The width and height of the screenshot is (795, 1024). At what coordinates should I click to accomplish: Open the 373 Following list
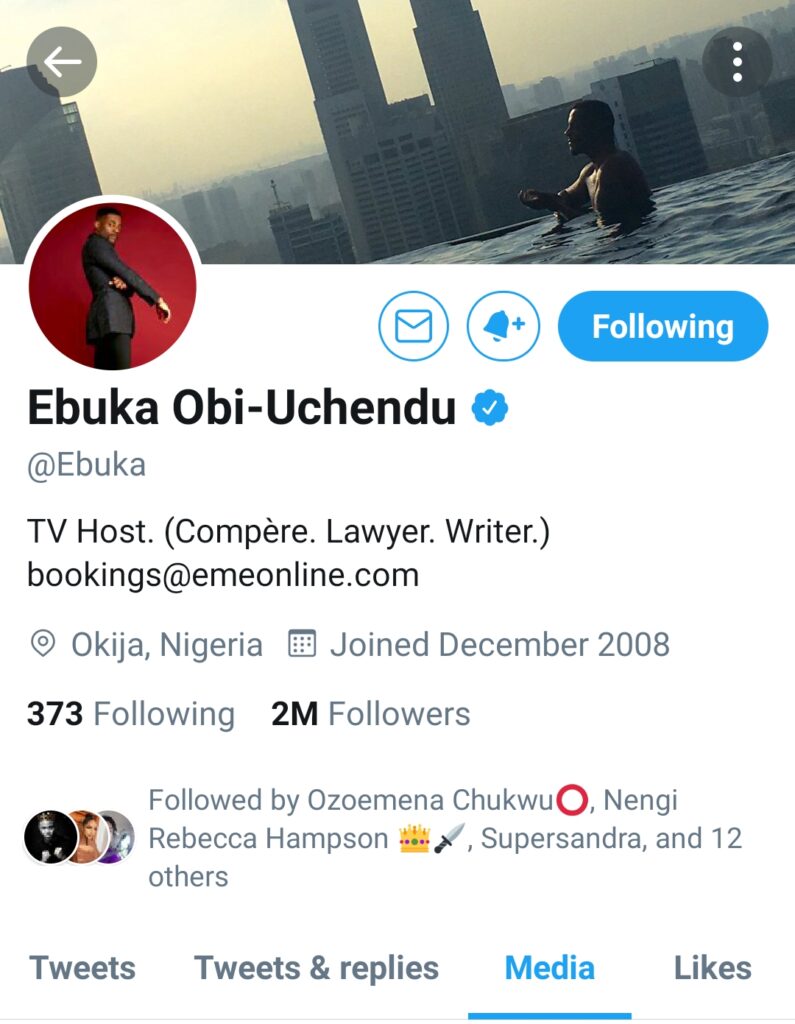coord(131,714)
